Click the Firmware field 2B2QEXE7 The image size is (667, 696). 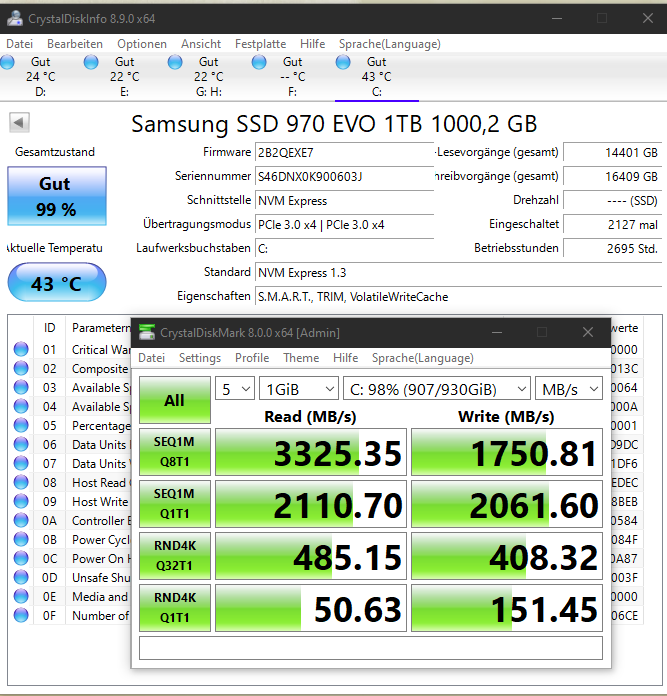(x=344, y=153)
